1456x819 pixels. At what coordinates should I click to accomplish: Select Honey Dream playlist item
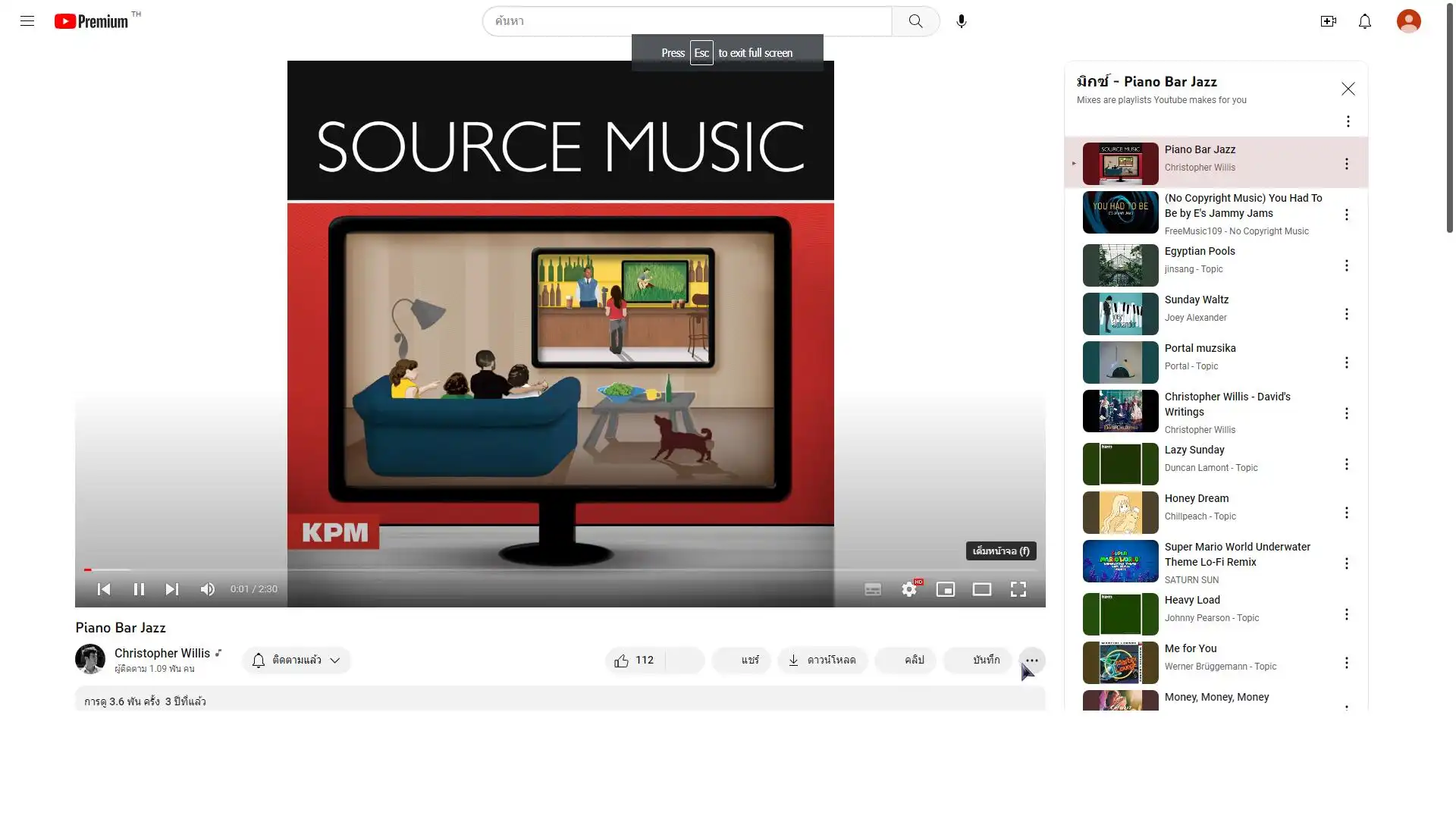pos(1196,499)
